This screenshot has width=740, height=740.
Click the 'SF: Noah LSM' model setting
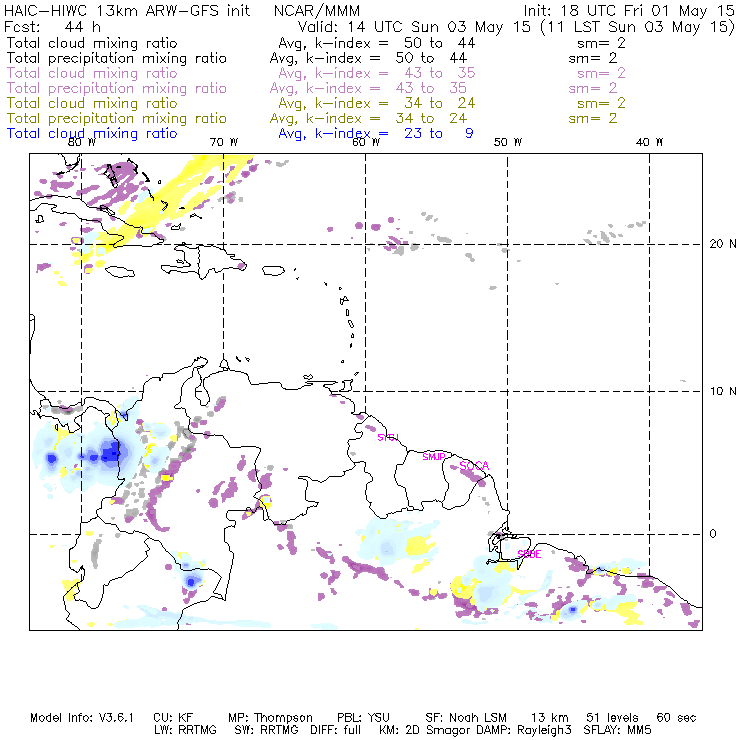(466, 718)
